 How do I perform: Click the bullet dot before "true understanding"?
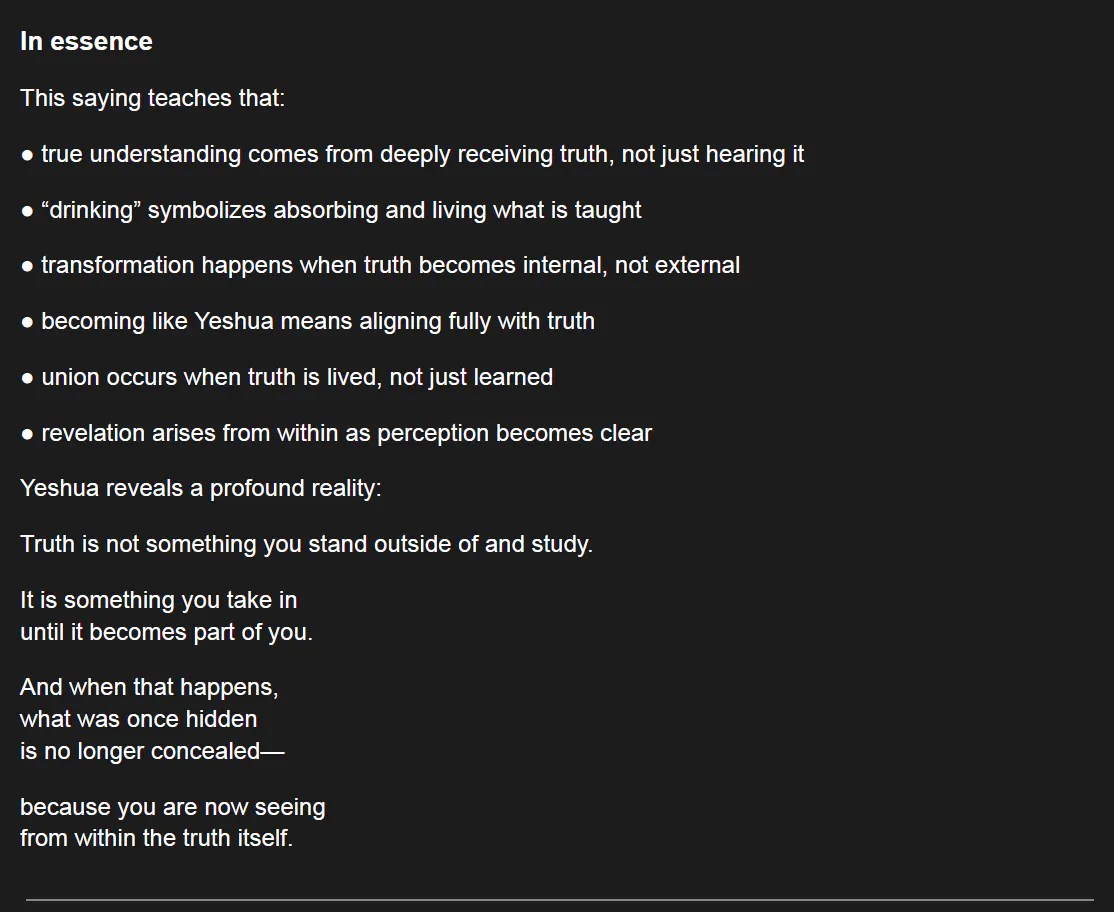[x=27, y=155]
